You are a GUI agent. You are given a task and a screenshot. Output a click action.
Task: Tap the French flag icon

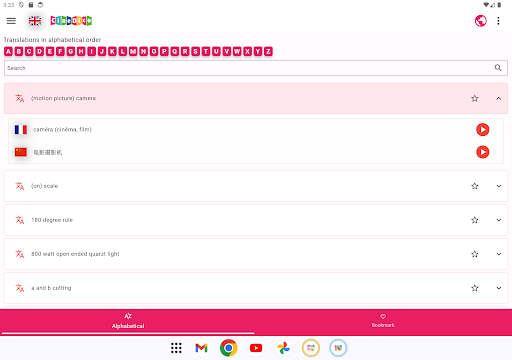pyautogui.click(x=21, y=130)
